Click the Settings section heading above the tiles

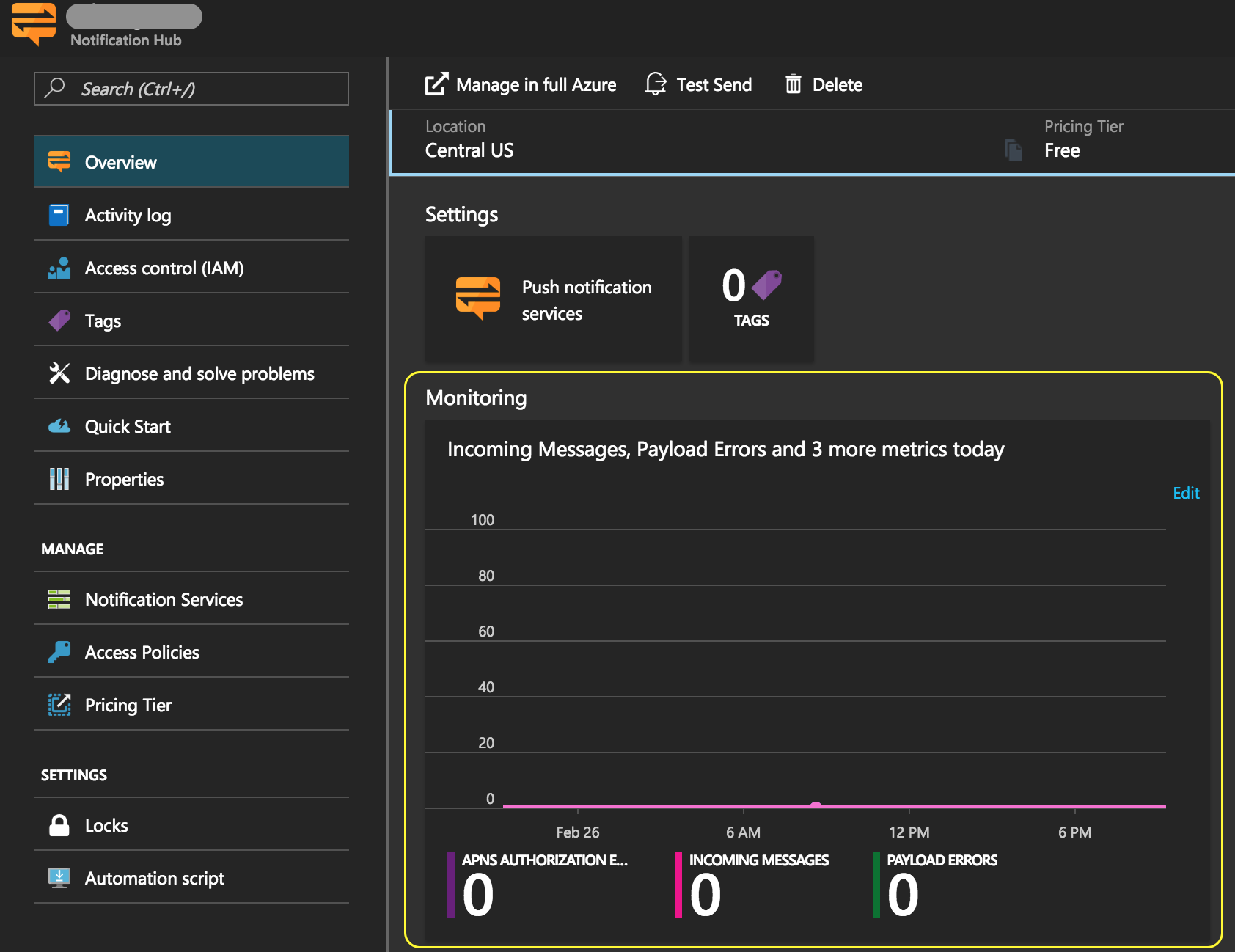(461, 214)
